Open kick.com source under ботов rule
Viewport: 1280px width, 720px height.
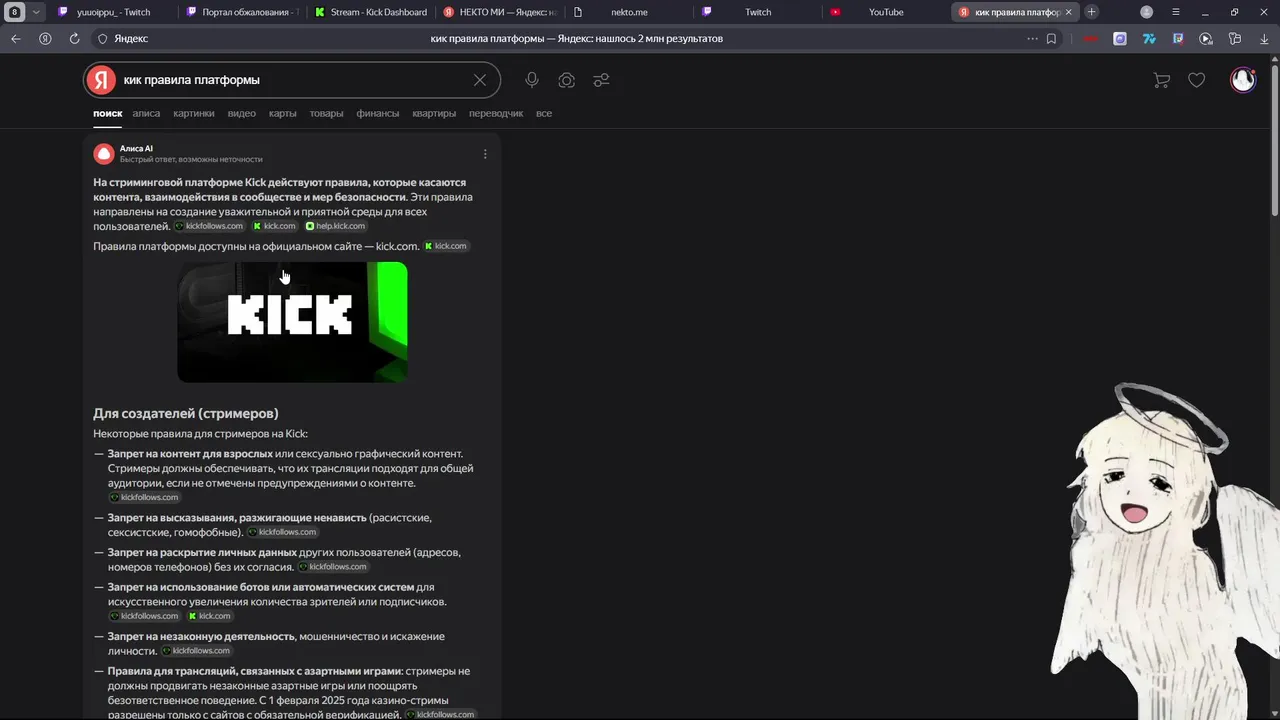point(210,616)
